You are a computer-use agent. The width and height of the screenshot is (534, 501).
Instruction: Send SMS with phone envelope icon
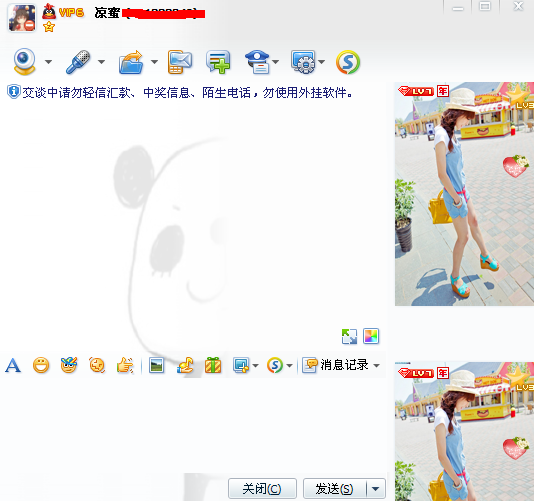click(x=180, y=62)
